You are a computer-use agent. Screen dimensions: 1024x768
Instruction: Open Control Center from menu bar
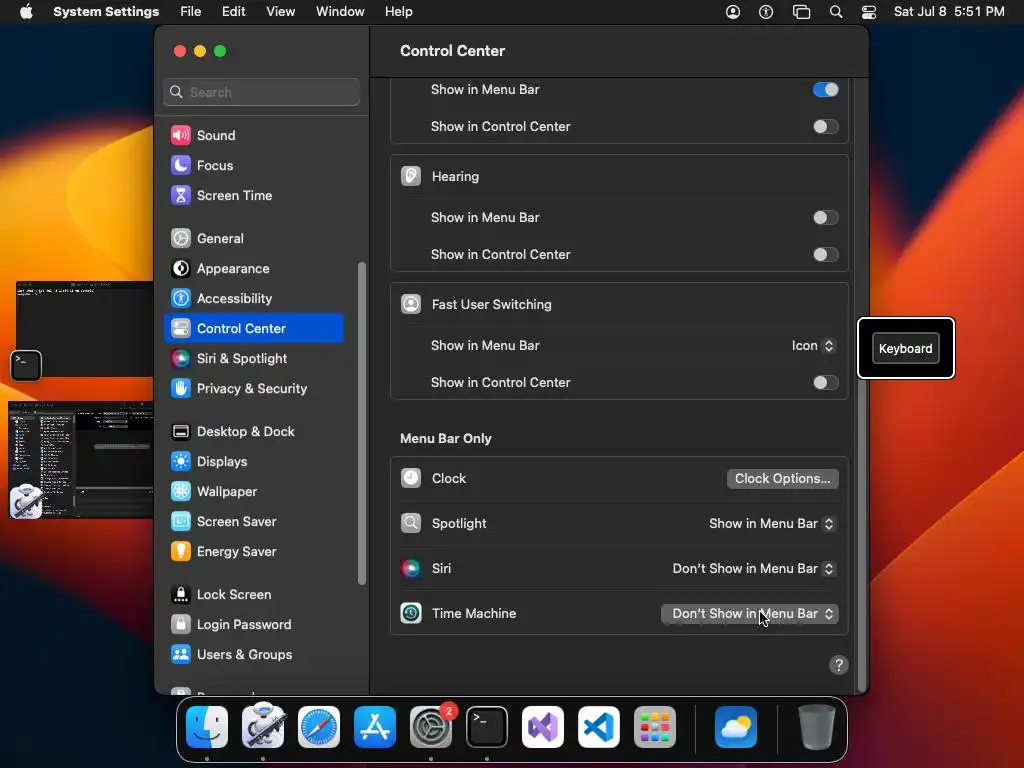point(869,12)
